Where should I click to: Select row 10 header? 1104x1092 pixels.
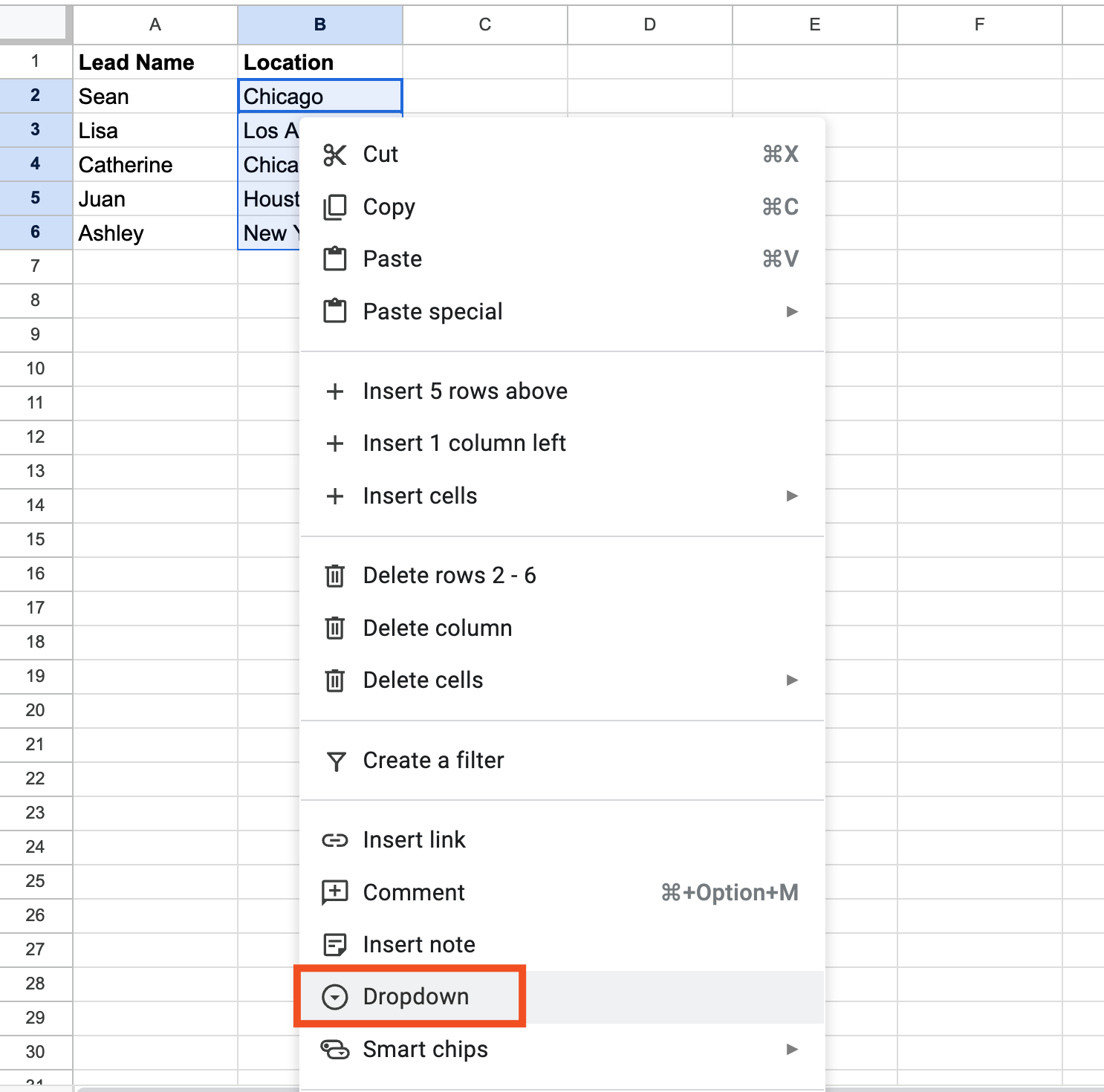click(x=36, y=368)
